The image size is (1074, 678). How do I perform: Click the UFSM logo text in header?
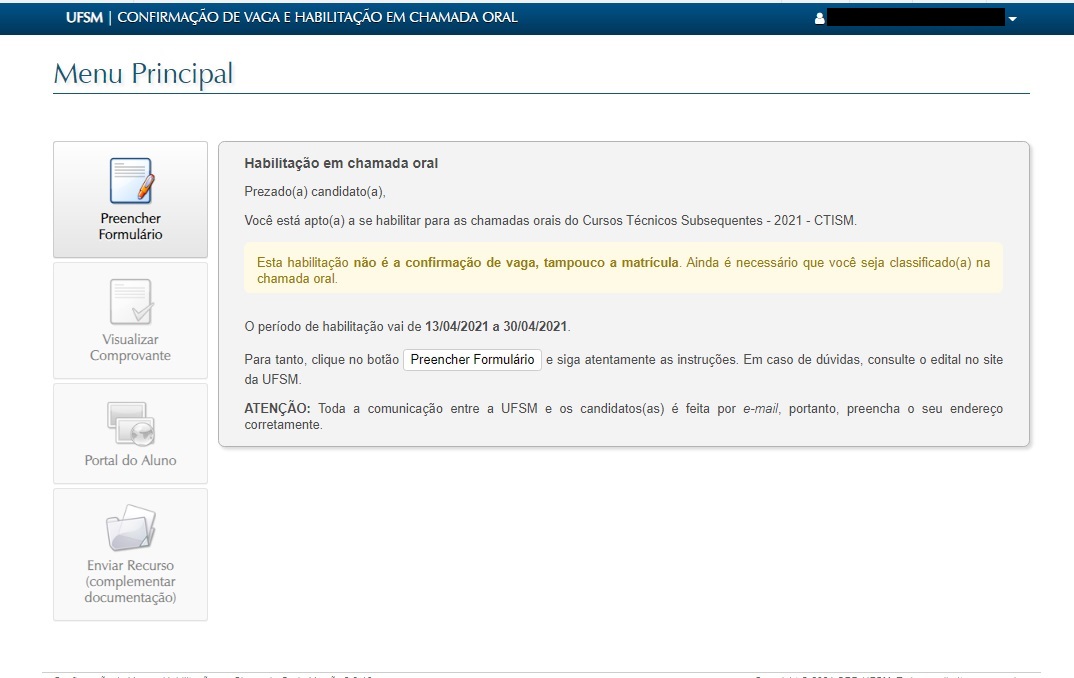click(84, 17)
